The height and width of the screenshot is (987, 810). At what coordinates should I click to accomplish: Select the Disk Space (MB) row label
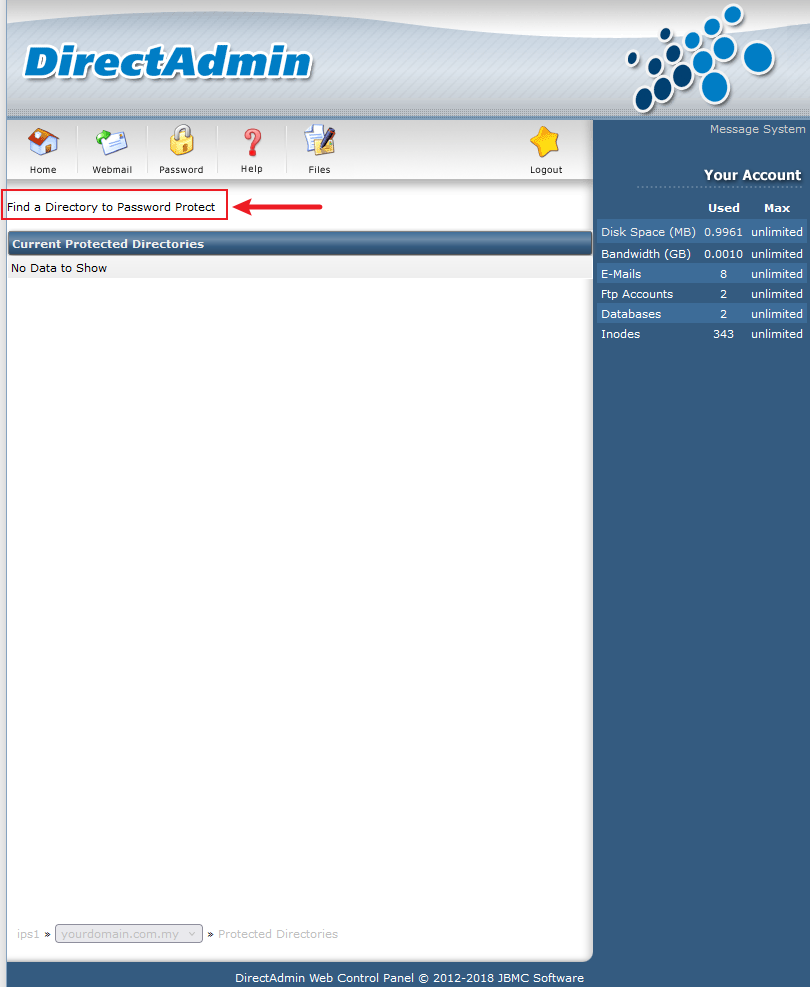648,232
